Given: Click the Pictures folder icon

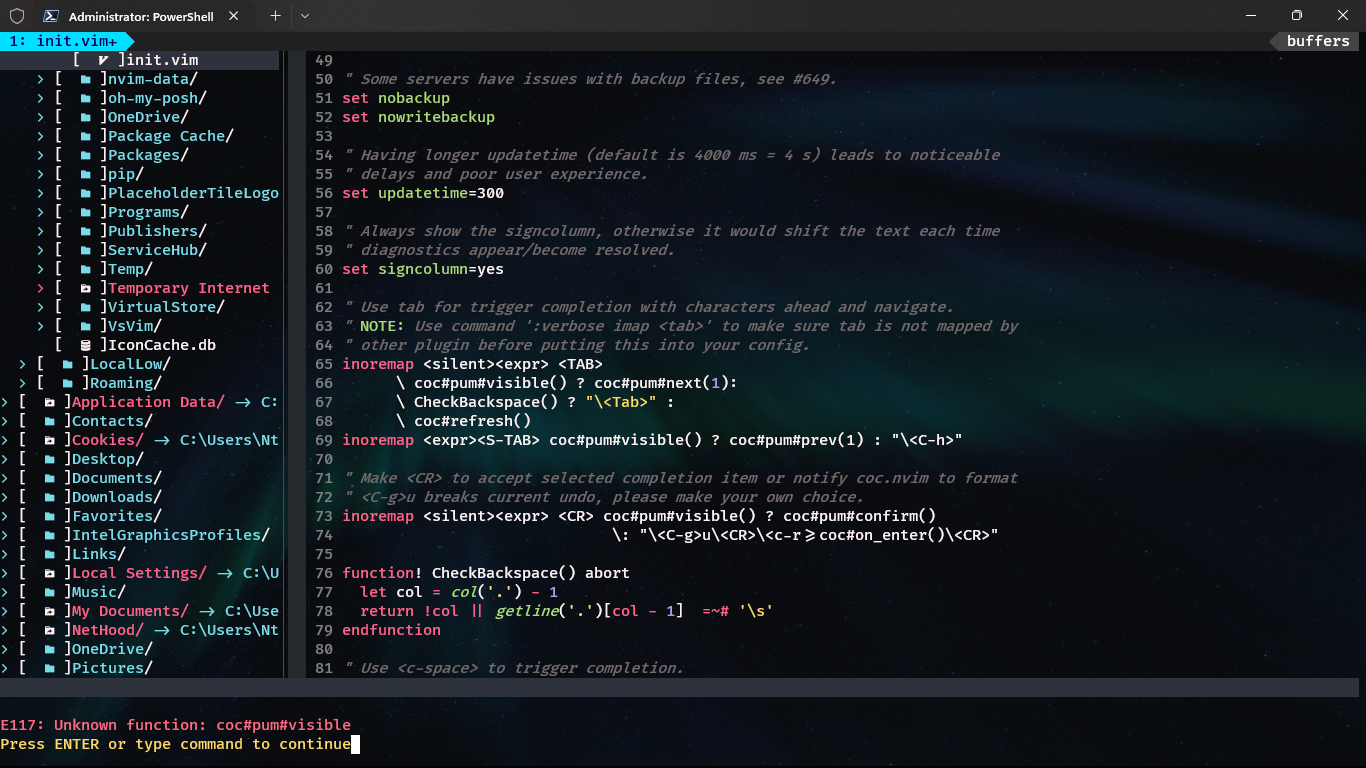Looking at the screenshot, I should 51,668.
